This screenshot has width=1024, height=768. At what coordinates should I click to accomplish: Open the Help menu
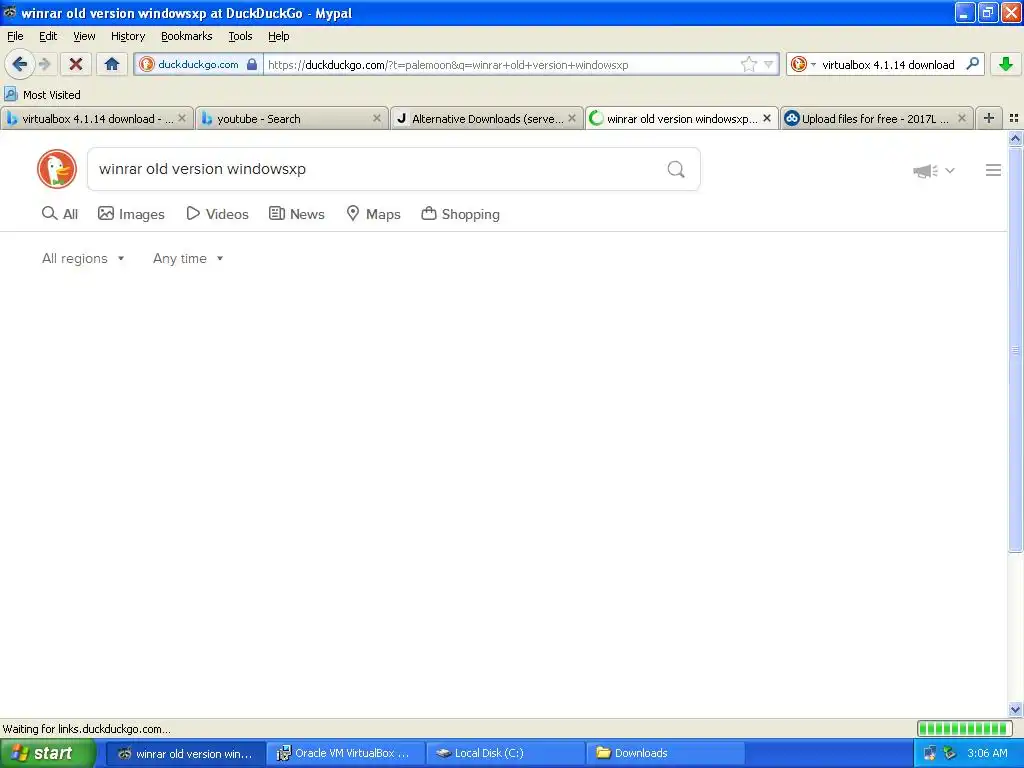point(278,36)
